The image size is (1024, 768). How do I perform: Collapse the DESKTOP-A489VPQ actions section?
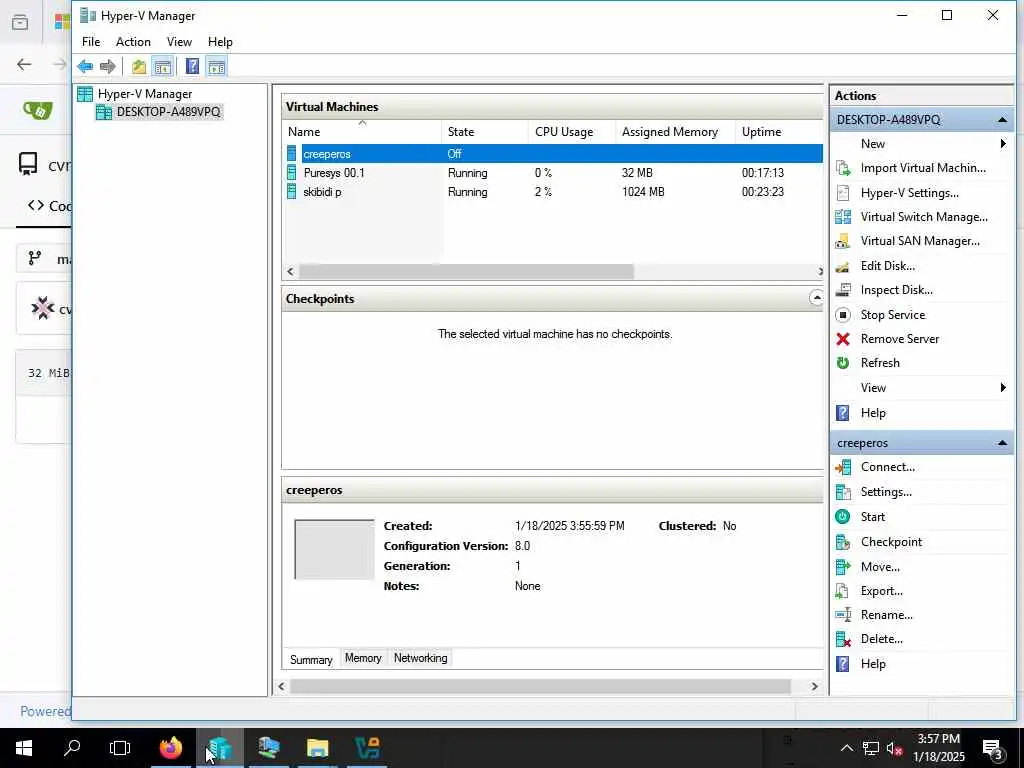pyautogui.click(x=1002, y=120)
